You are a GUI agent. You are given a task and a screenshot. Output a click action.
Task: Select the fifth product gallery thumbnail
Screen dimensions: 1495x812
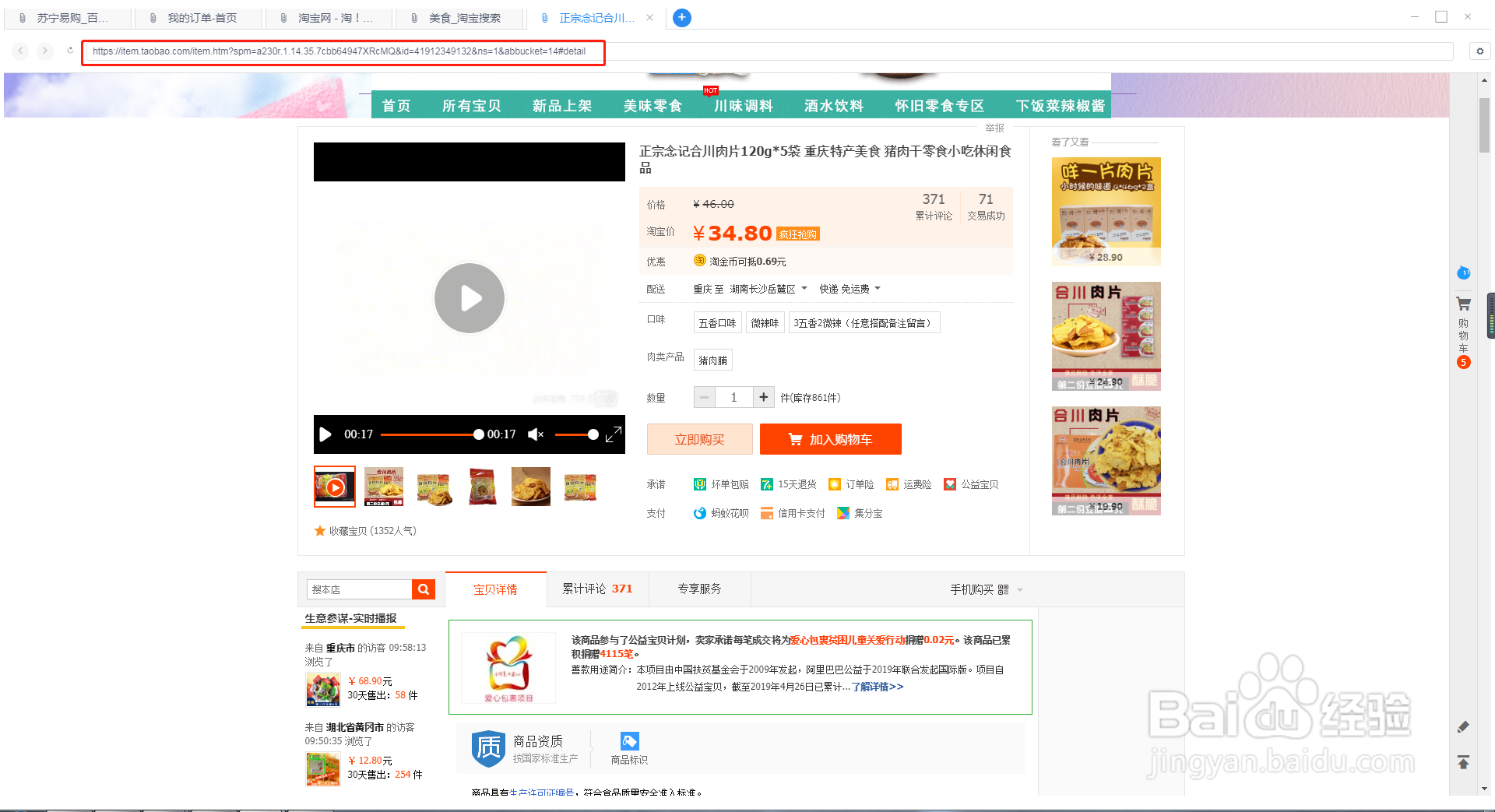531,487
